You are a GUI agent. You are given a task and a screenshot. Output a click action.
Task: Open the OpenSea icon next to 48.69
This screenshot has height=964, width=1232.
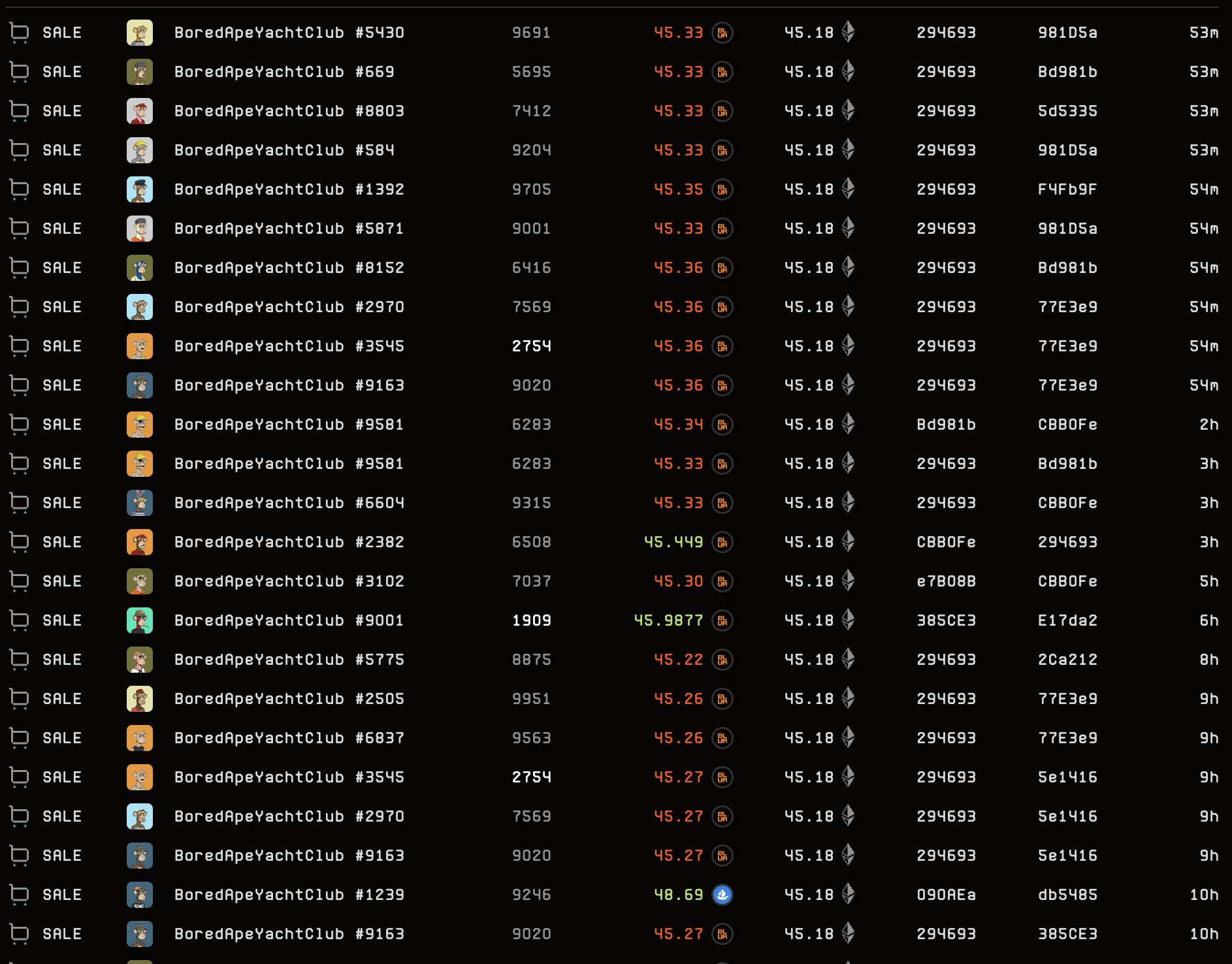click(722, 895)
